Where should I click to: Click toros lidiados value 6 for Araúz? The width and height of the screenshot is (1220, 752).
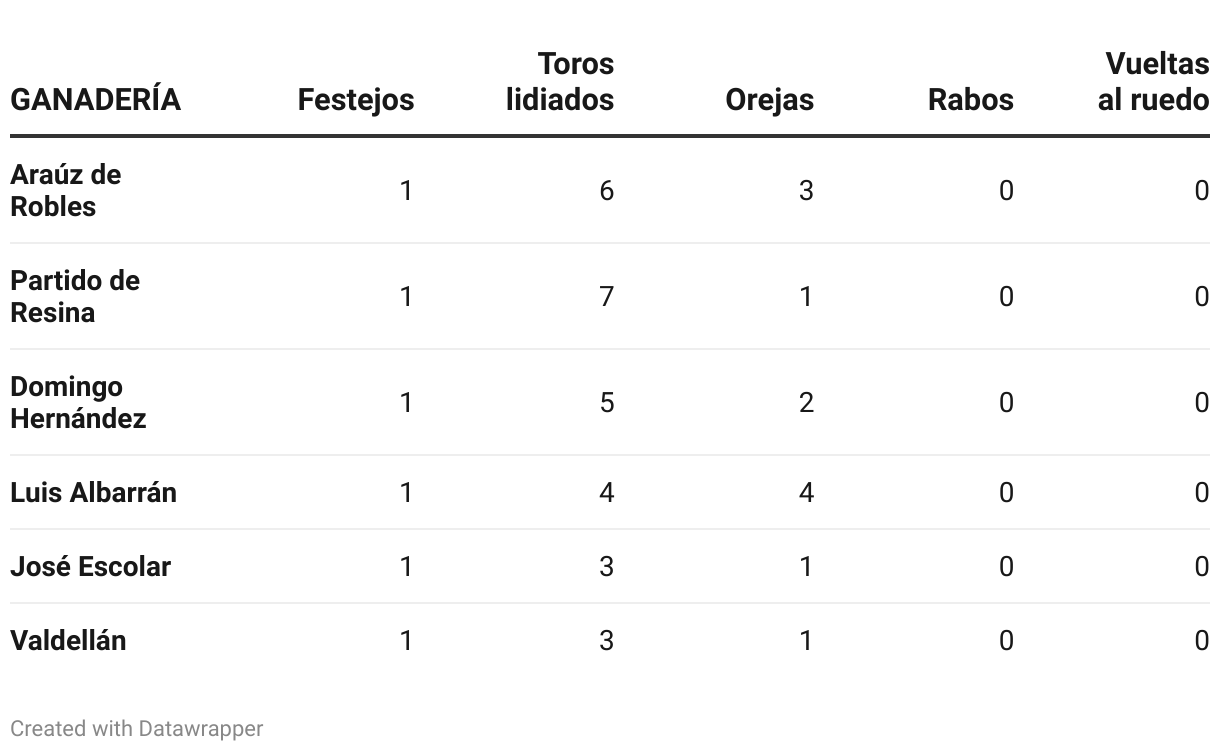606,191
